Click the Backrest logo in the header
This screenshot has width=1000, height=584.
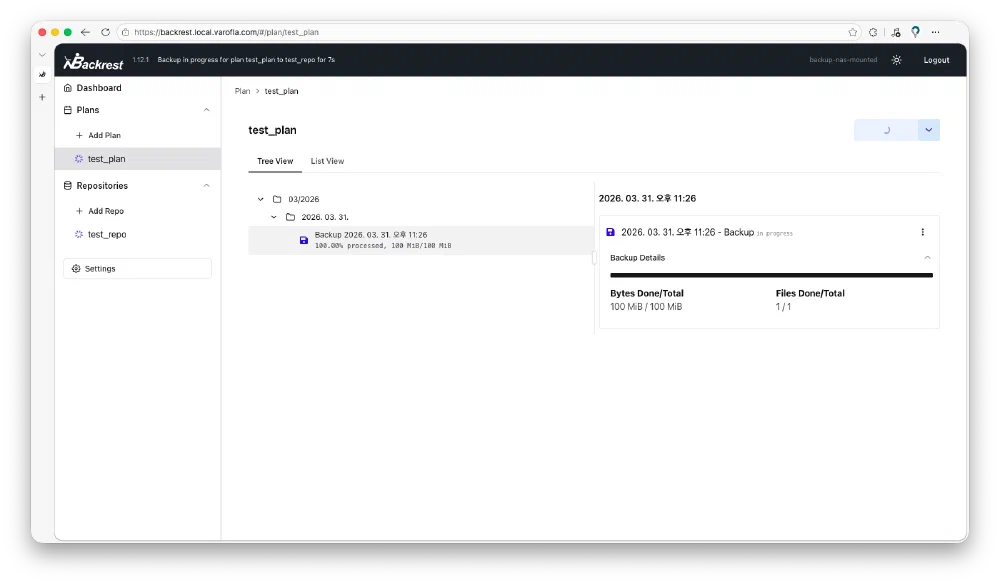tap(93, 62)
